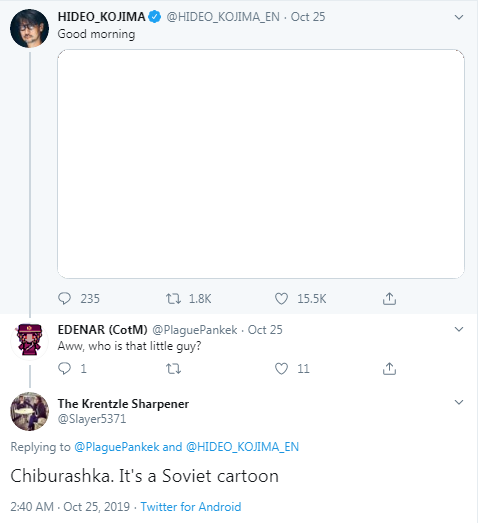
Task: Retweet Kojima's Good morning tweet
Action: pyautogui.click(x=173, y=299)
